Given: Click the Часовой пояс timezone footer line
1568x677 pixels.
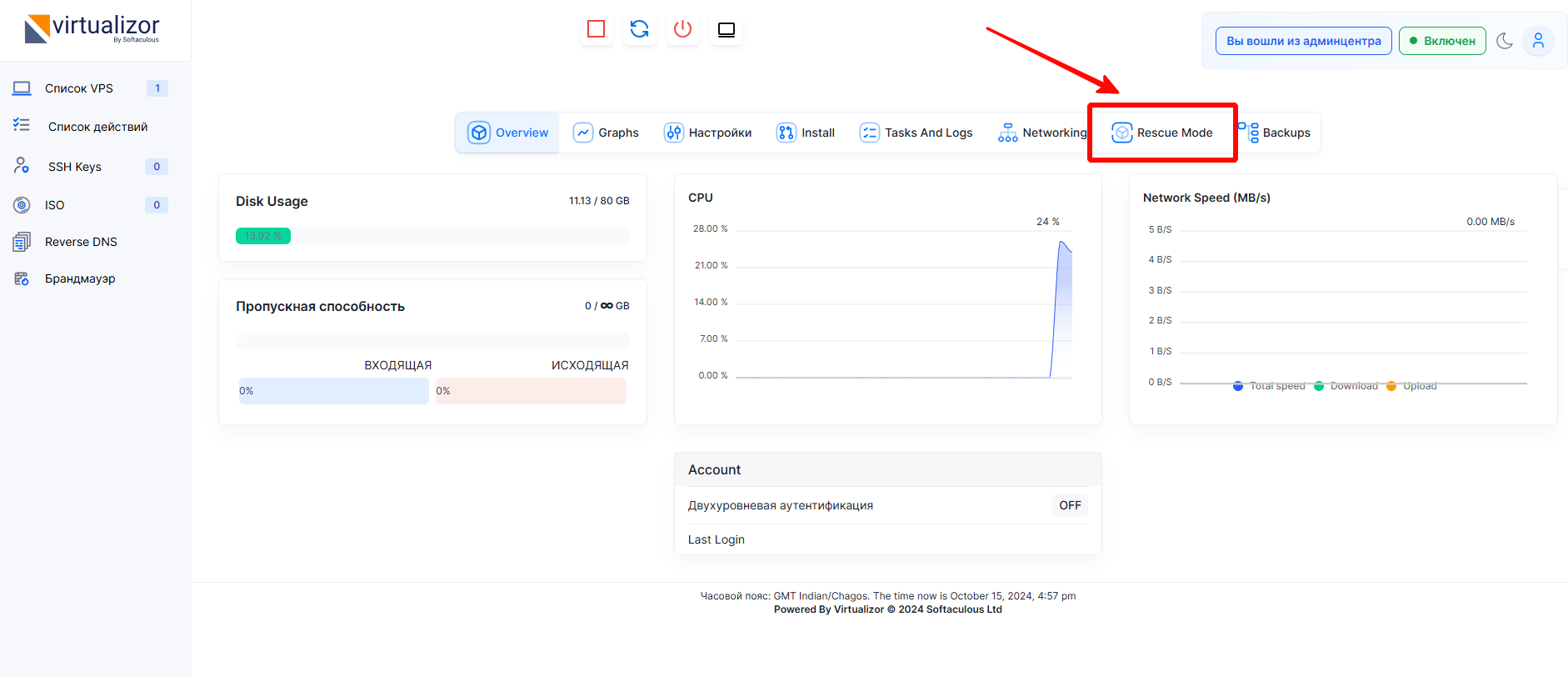Looking at the screenshot, I should 888,596.
